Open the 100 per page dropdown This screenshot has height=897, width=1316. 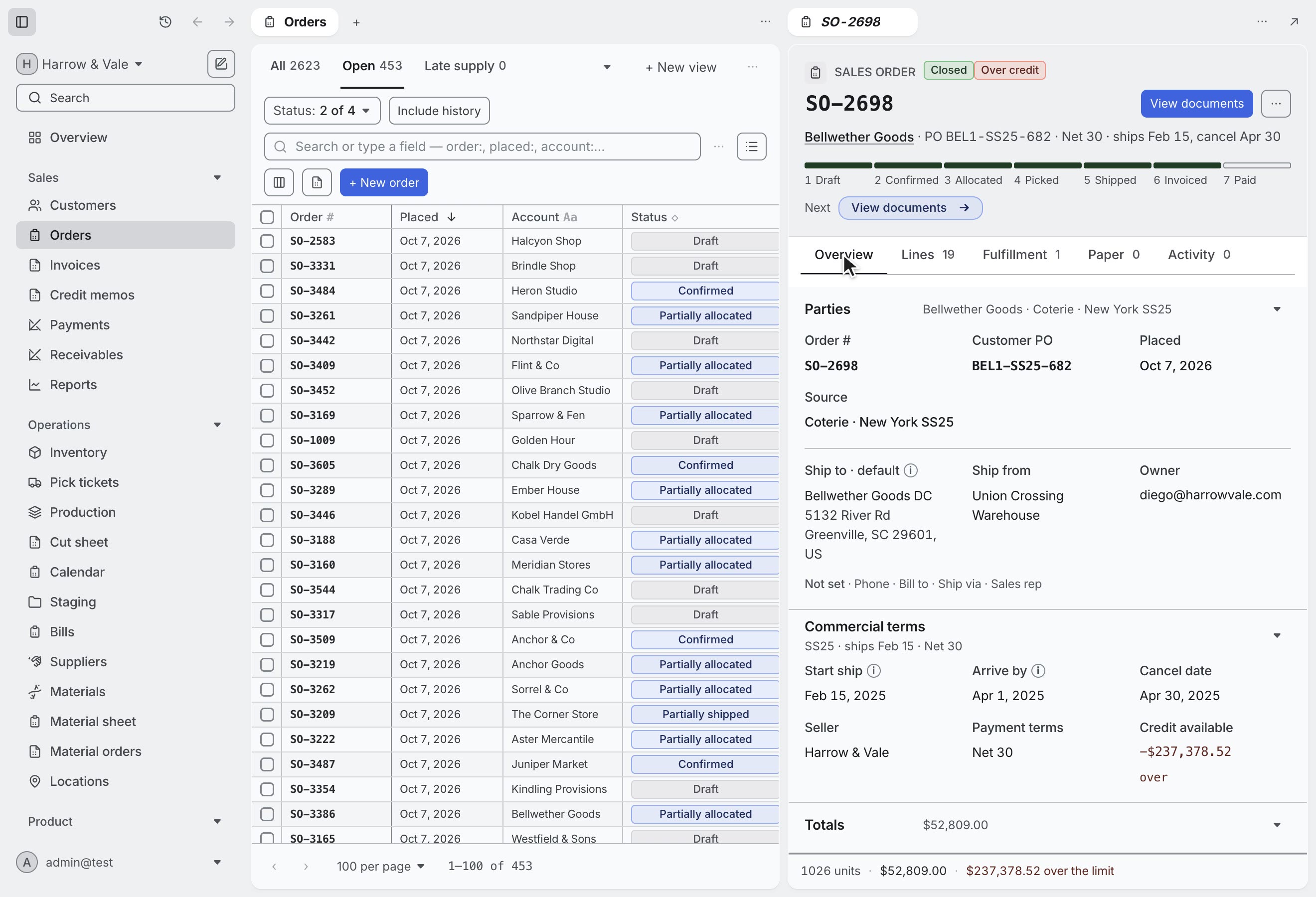[x=380, y=866]
